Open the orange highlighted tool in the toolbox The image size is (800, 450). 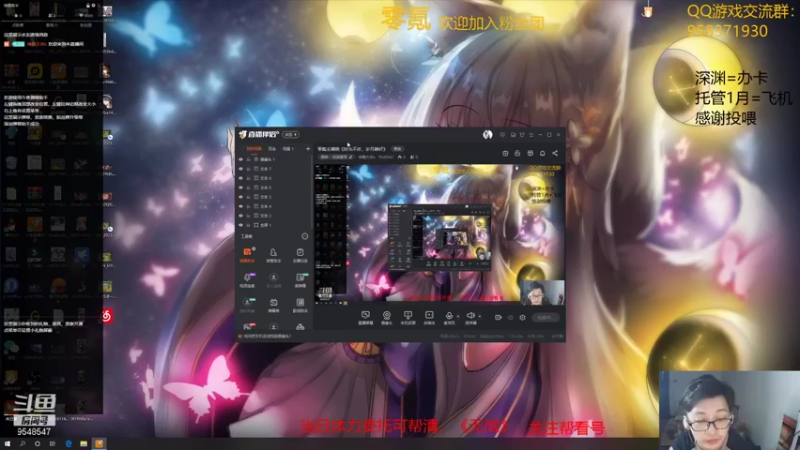click(247, 255)
